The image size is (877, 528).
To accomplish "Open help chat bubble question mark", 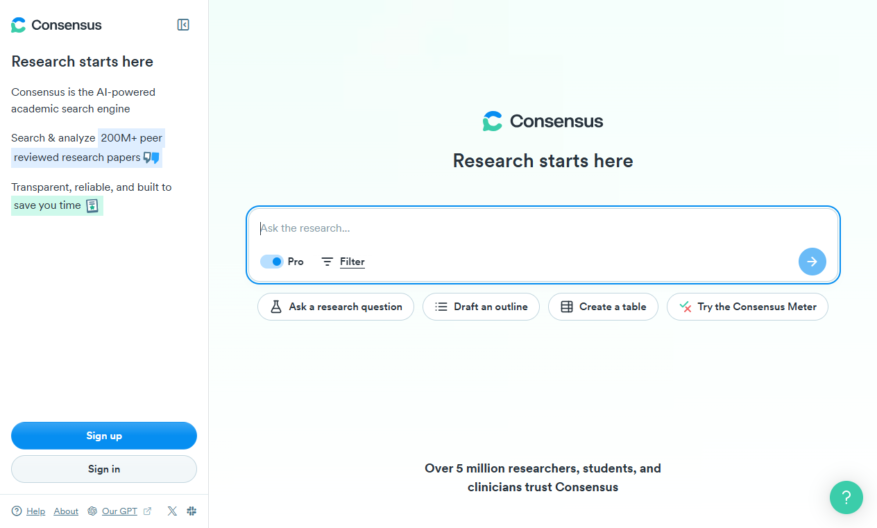I will click(846, 497).
